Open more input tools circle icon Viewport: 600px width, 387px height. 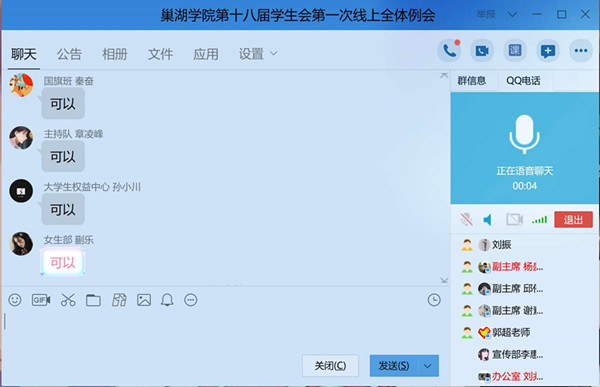(191, 300)
